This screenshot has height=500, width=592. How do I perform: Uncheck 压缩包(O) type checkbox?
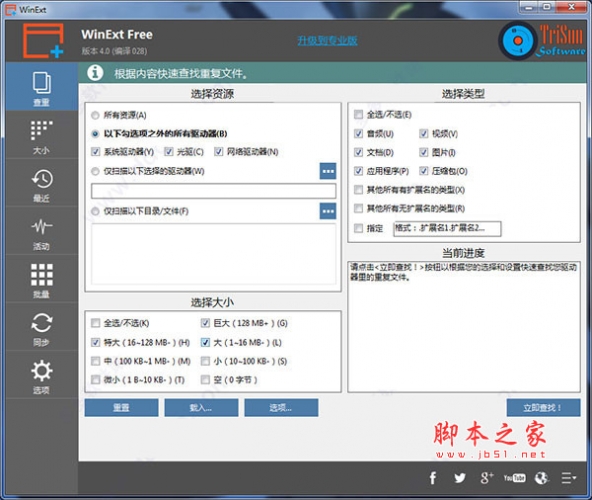pos(424,171)
